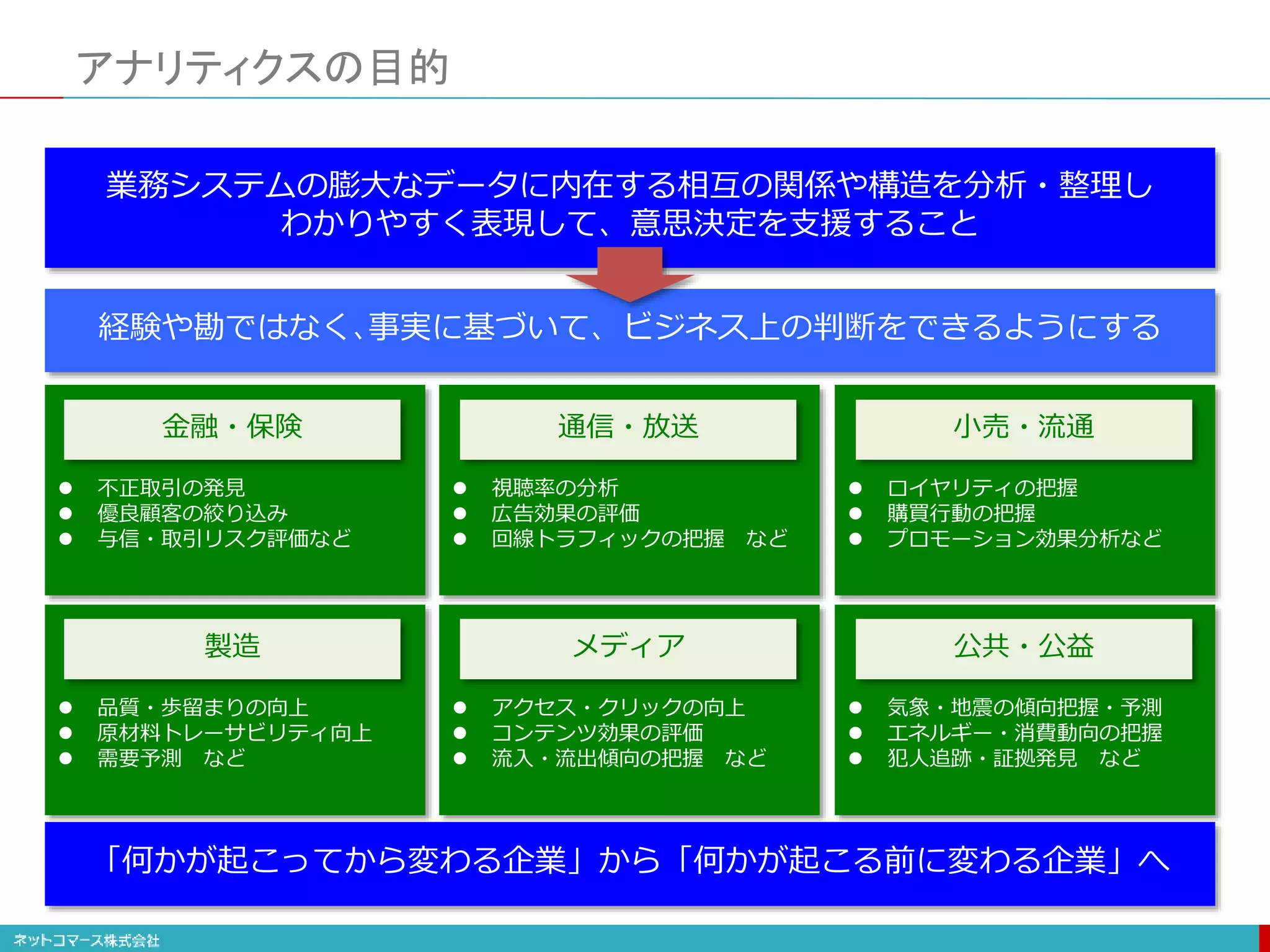
Task: Select the メディア heading box
Action: click(x=628, y=648)
